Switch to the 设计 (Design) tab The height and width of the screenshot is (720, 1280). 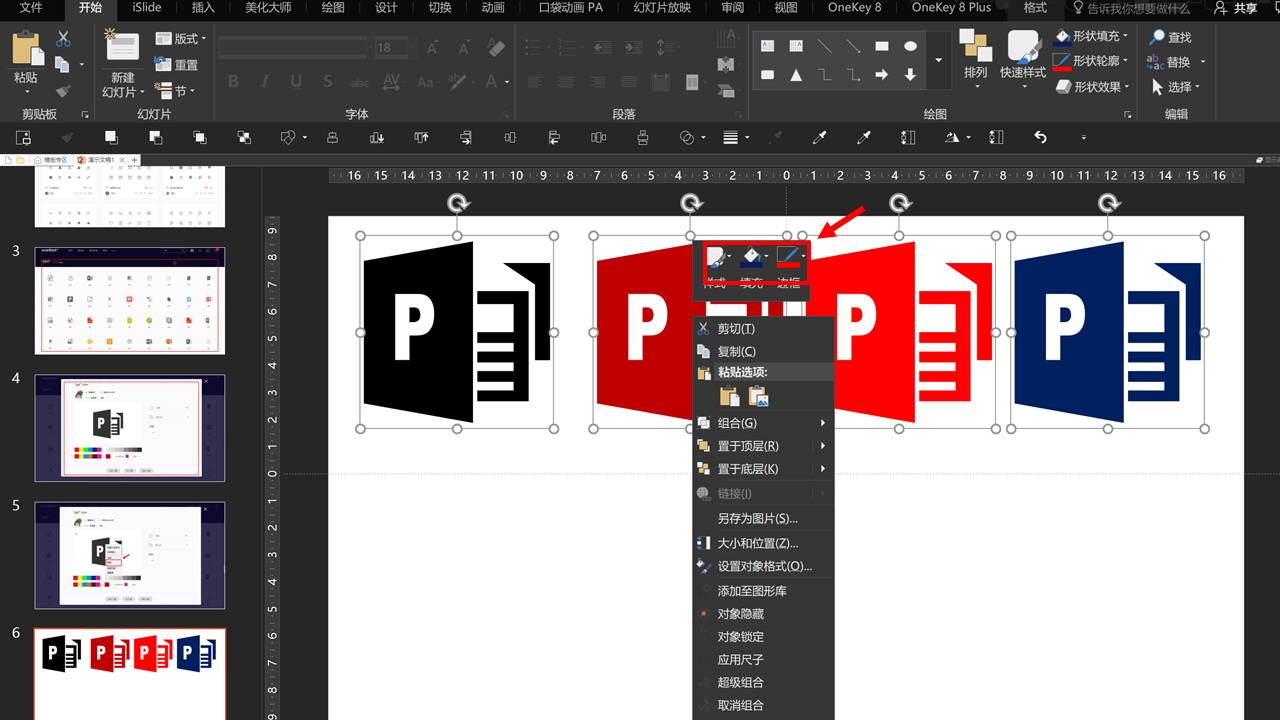click(x=386, y=8)
